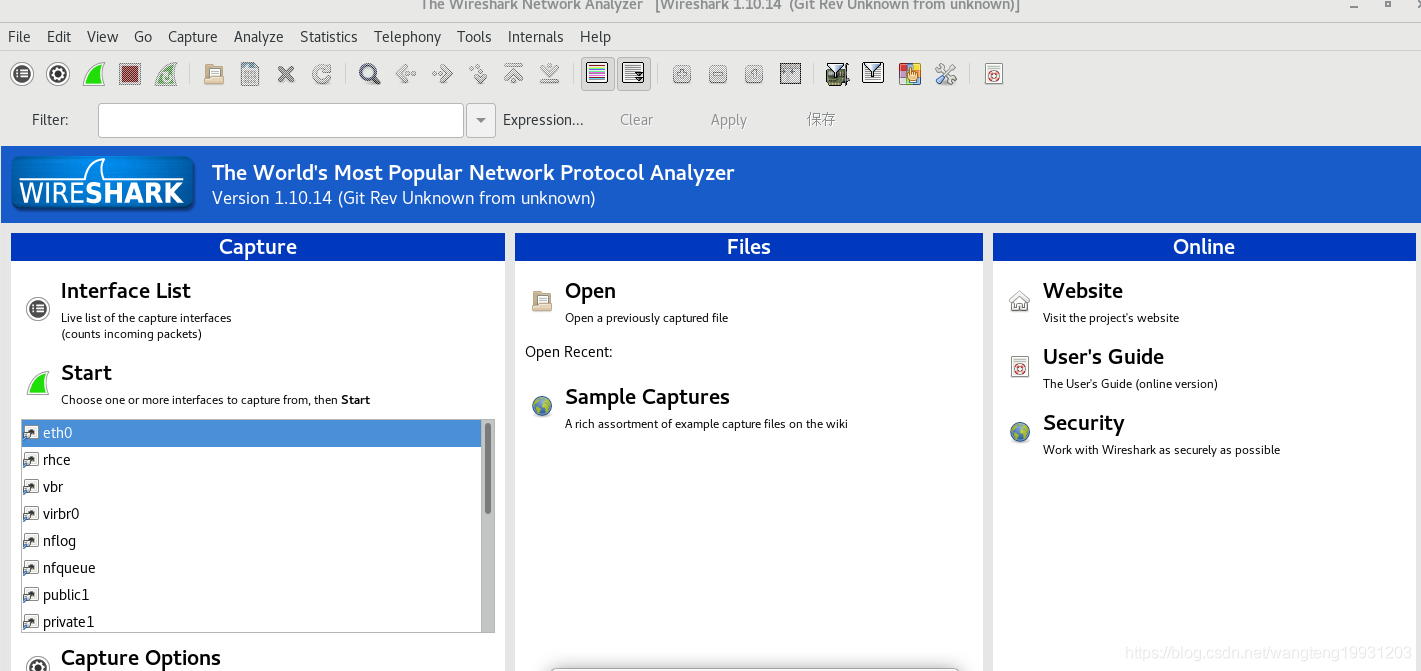Clear the display filter
Viewport: 1421px width, 671px height.
[636, 120]
